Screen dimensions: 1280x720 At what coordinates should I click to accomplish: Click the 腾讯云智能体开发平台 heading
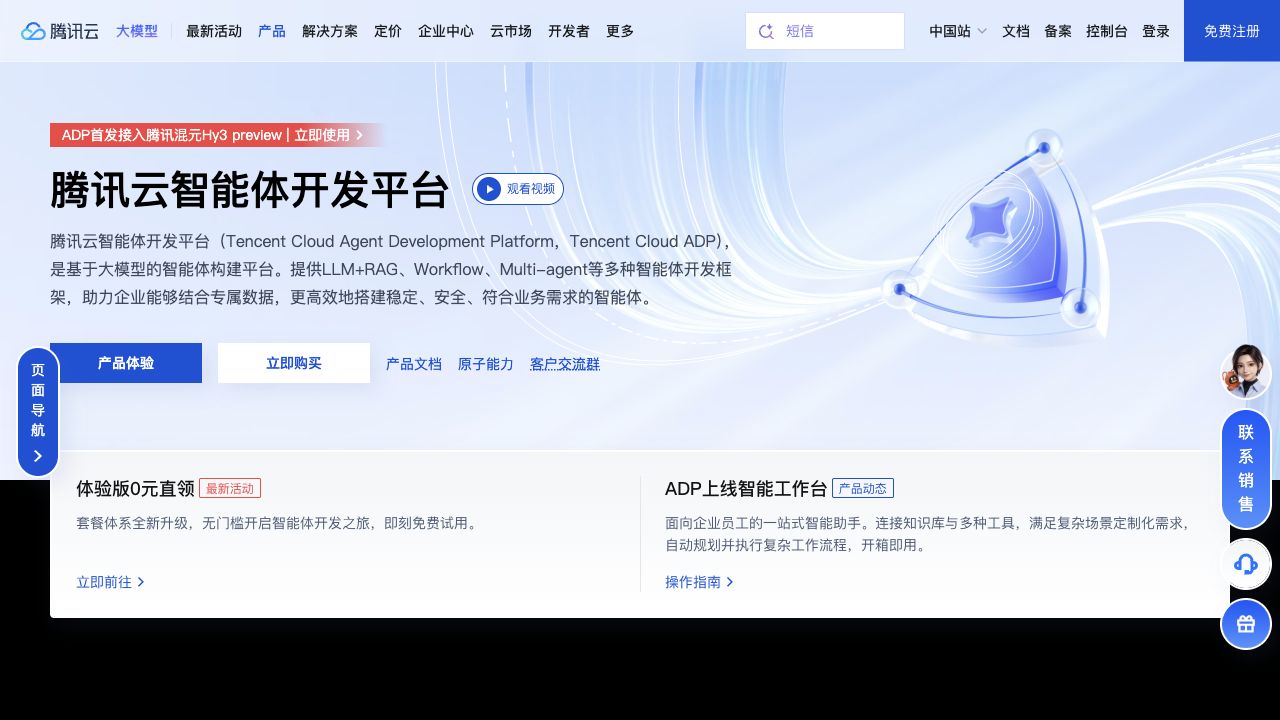[250, 190]
